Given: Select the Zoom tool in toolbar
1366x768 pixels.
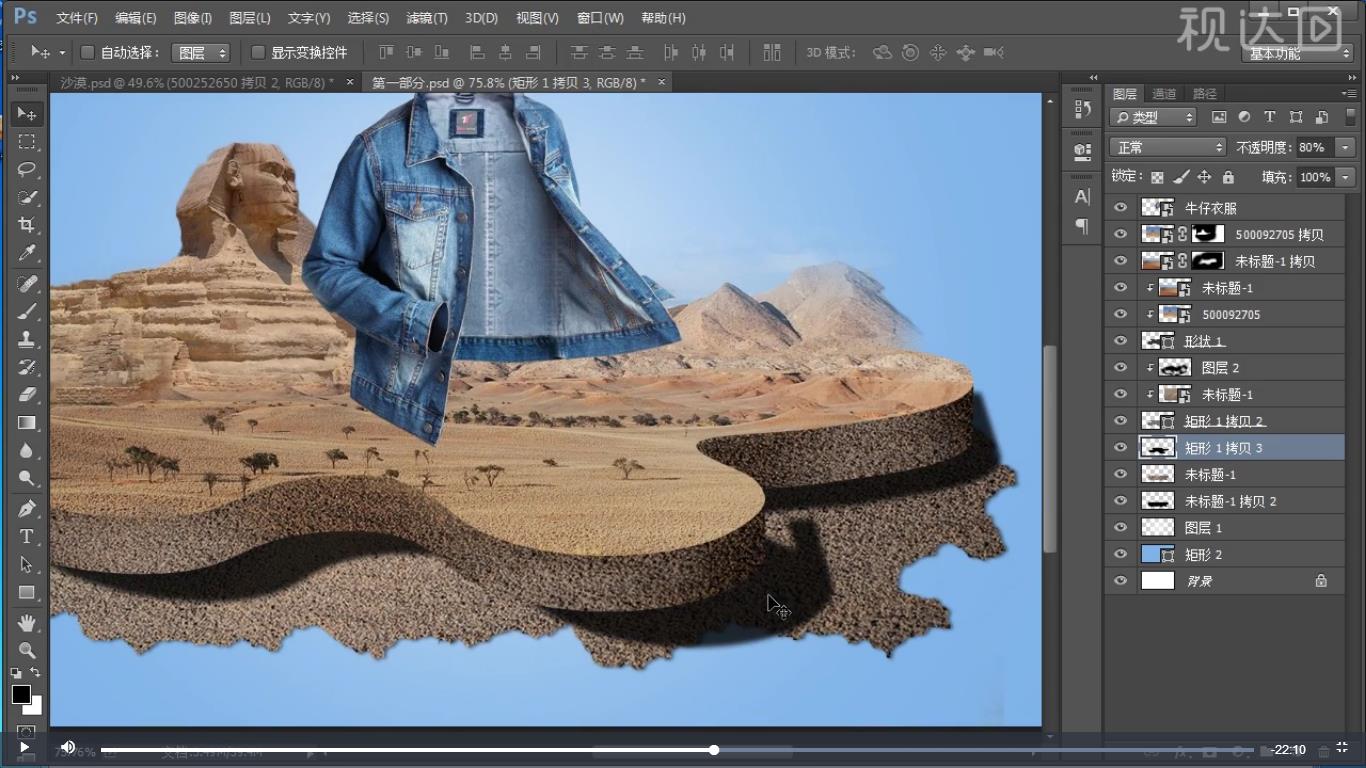Looking at the screenshot, I should [x=27, y=650].
